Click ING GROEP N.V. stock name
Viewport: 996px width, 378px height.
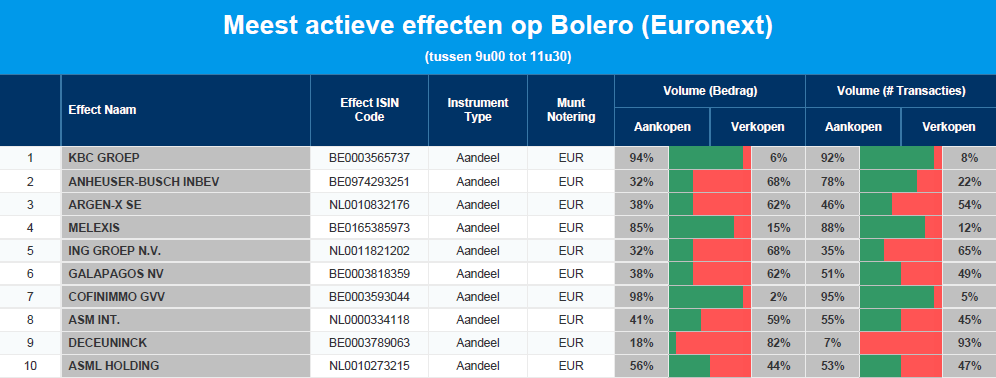click(x=114, y=250)
